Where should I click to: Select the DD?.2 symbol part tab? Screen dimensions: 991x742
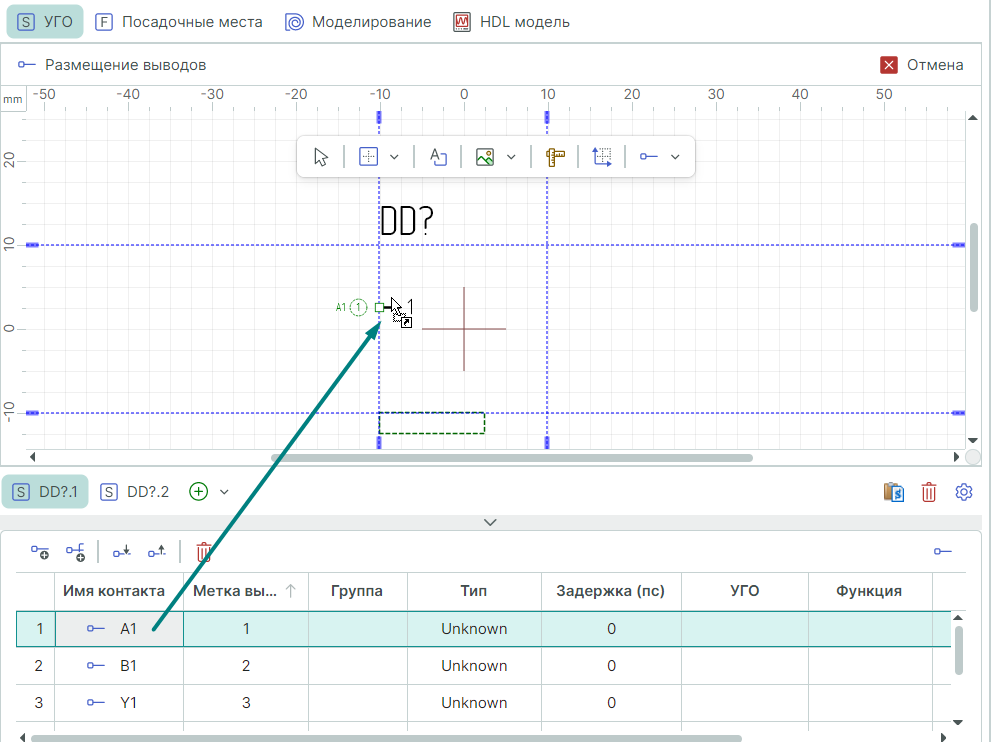136,491
